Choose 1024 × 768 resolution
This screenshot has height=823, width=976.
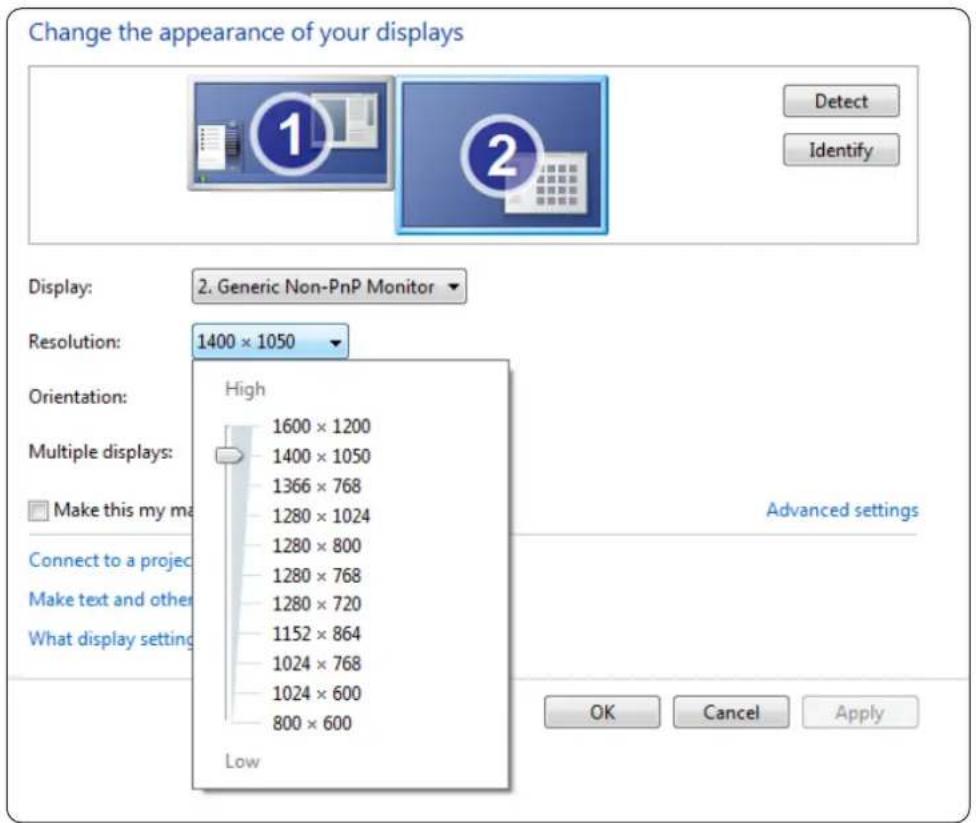pos(317,664)
